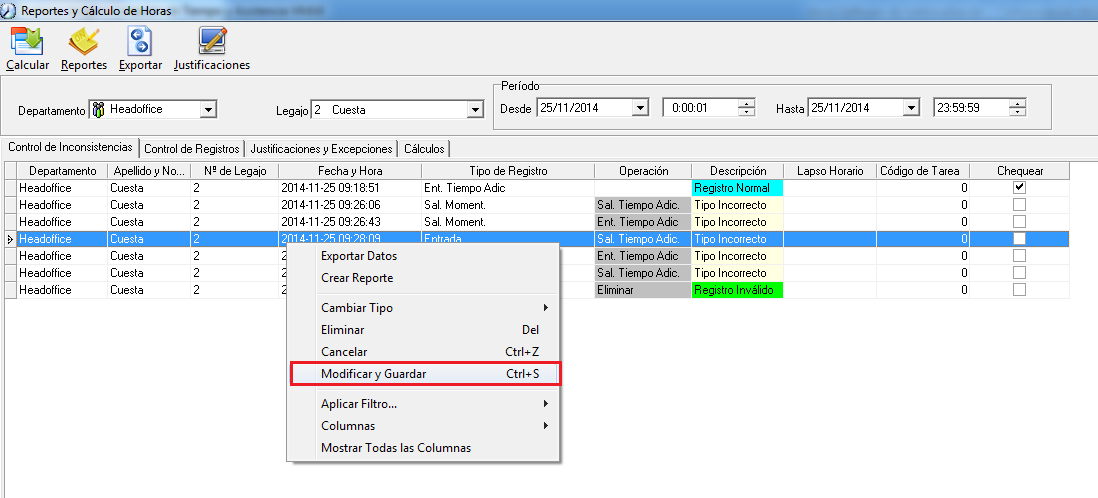
Task: Adjust the Hasta time 23:59:59 spinner
Action: 1017,108
